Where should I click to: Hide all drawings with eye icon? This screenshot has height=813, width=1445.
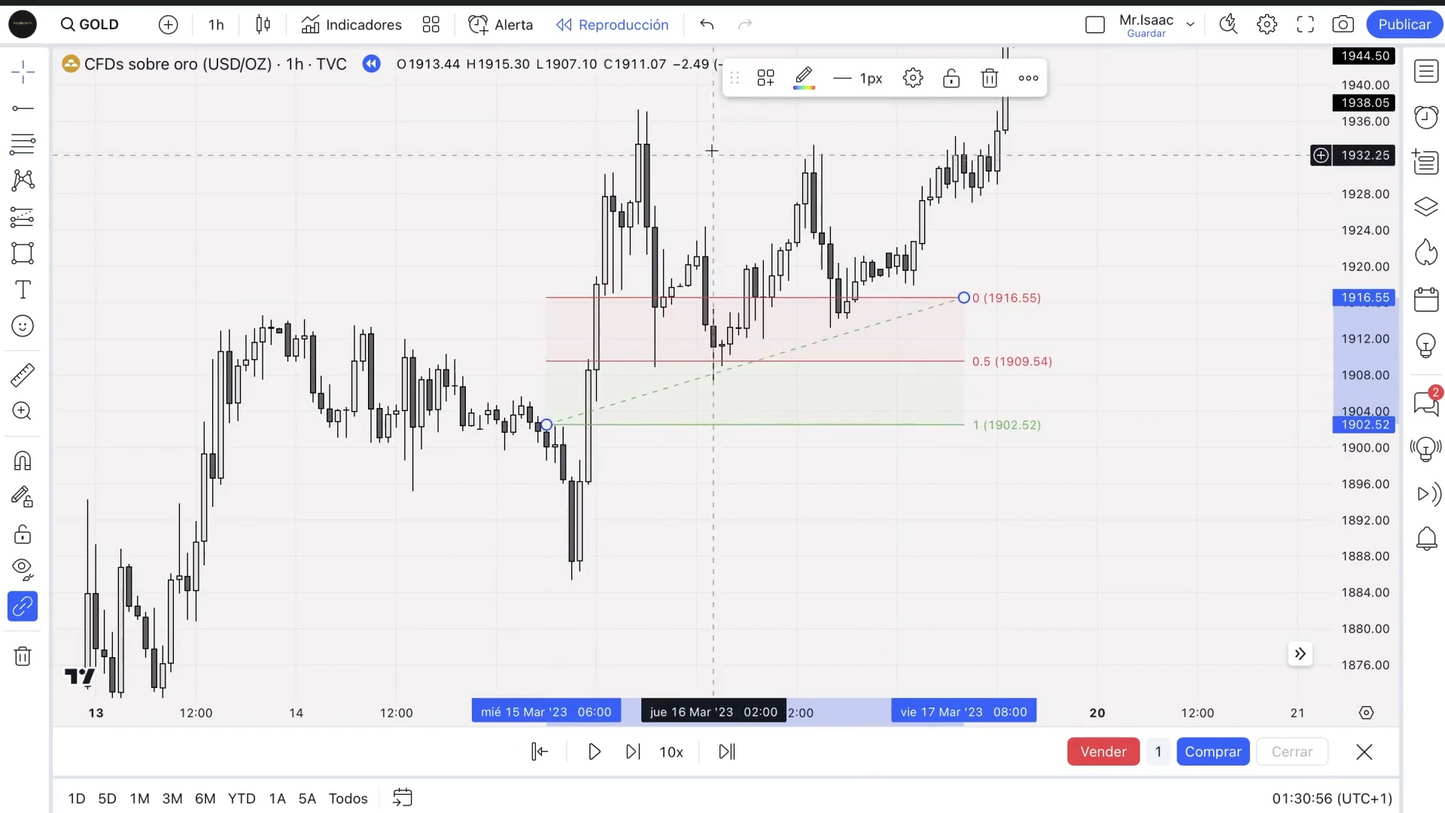pyautogui.click(x=22, y=569)
